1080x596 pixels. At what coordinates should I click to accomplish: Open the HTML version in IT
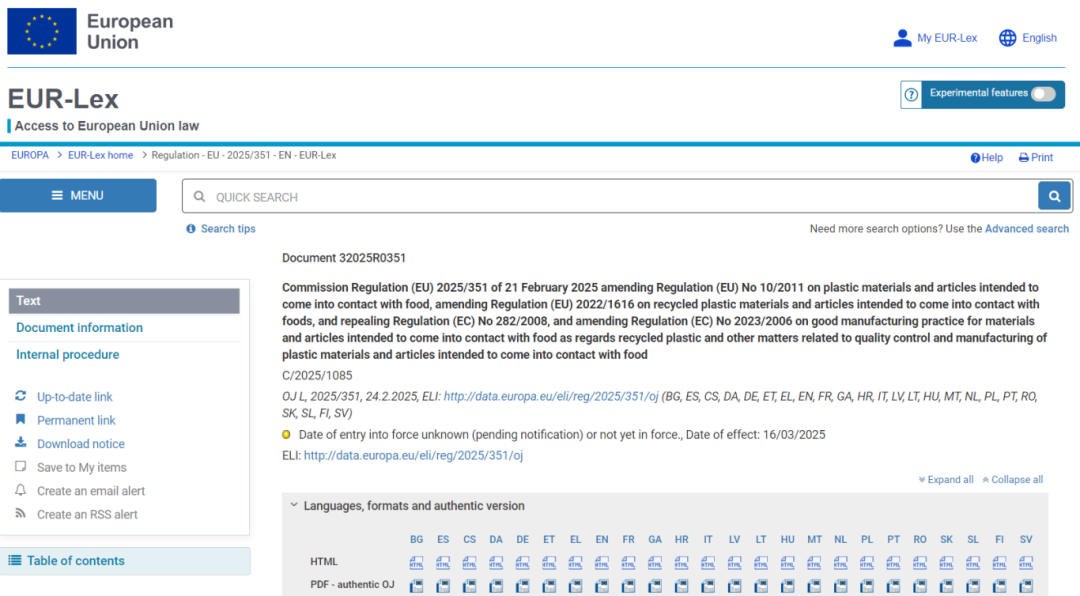coord(708,562)
